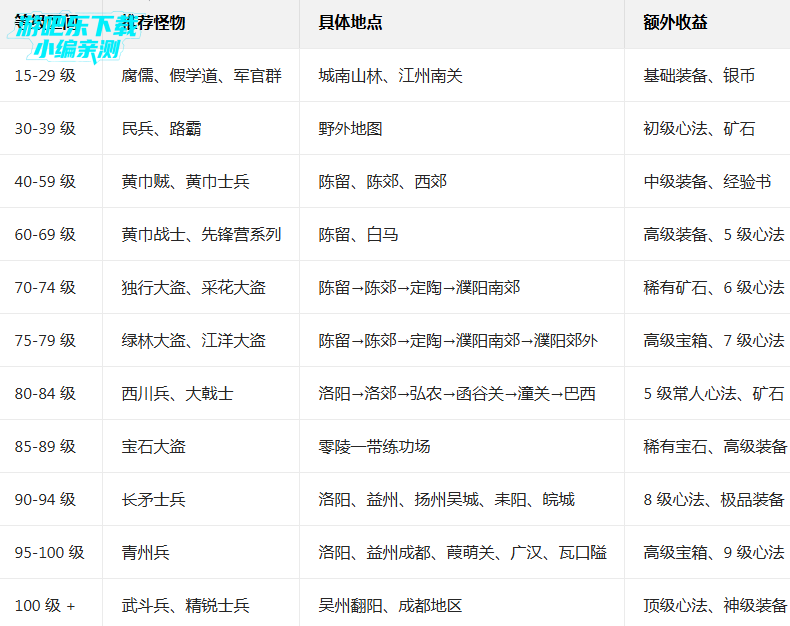
Task: Click the 腐儒、假学道、军官群 monster cell
Action: 201,76
